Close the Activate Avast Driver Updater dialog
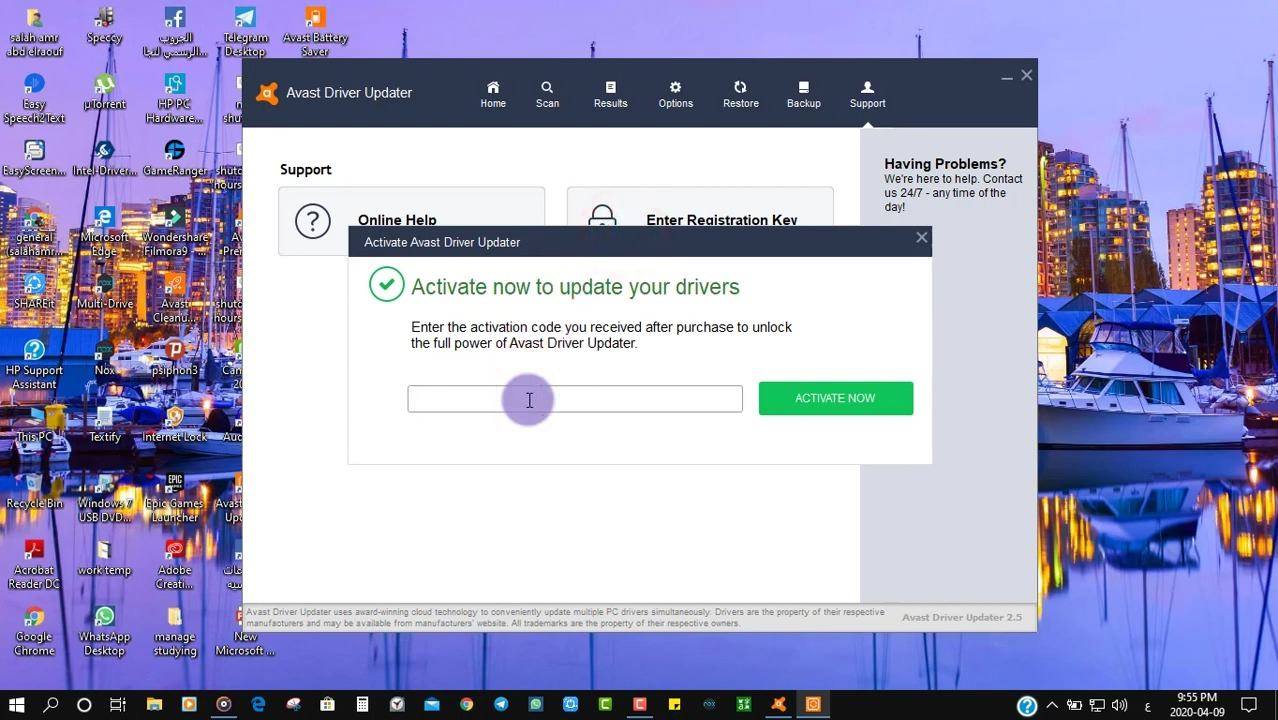 click(x=921, y=238)
